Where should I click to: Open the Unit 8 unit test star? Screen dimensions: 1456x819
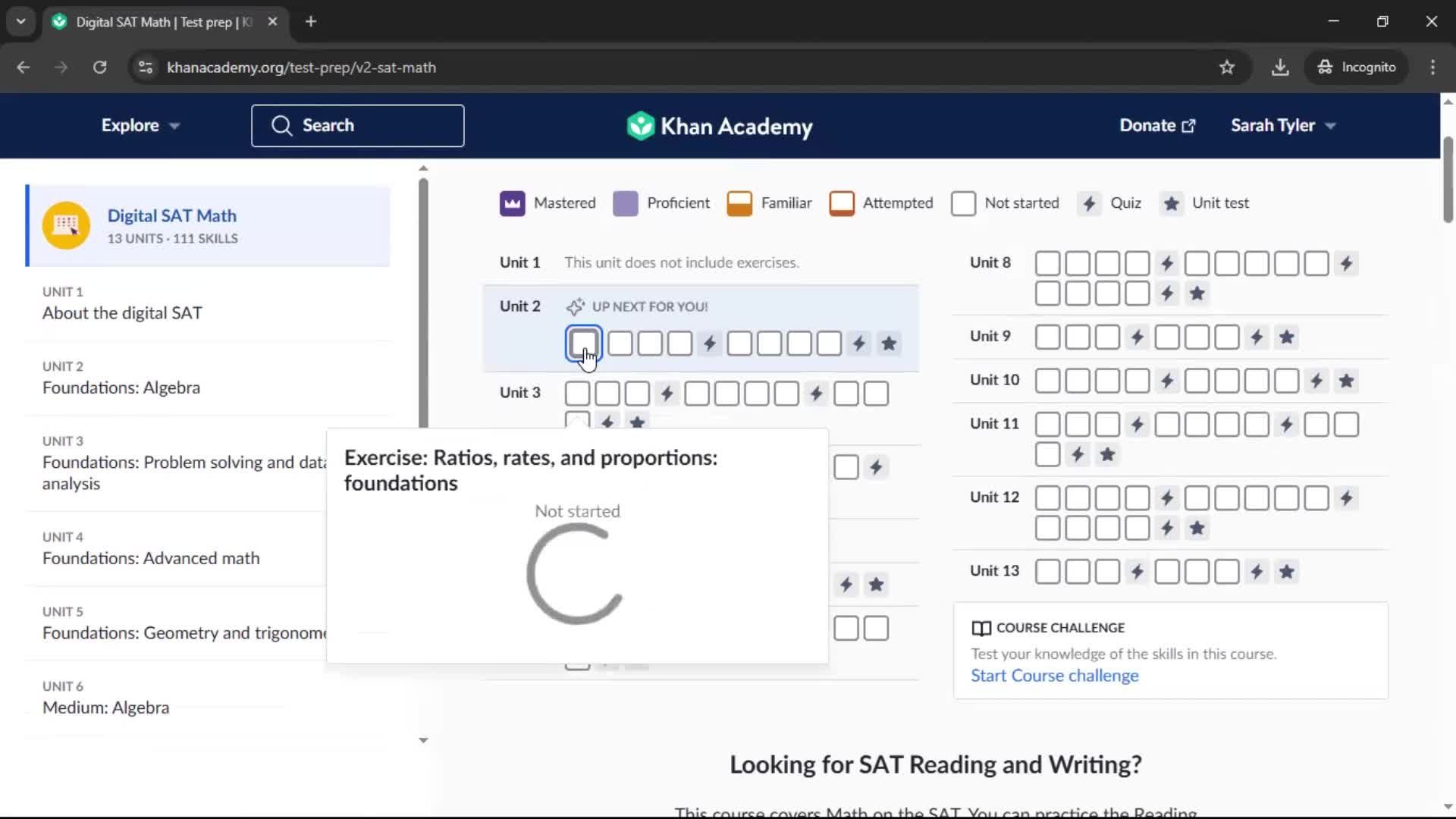click(x=1197, y=293)
